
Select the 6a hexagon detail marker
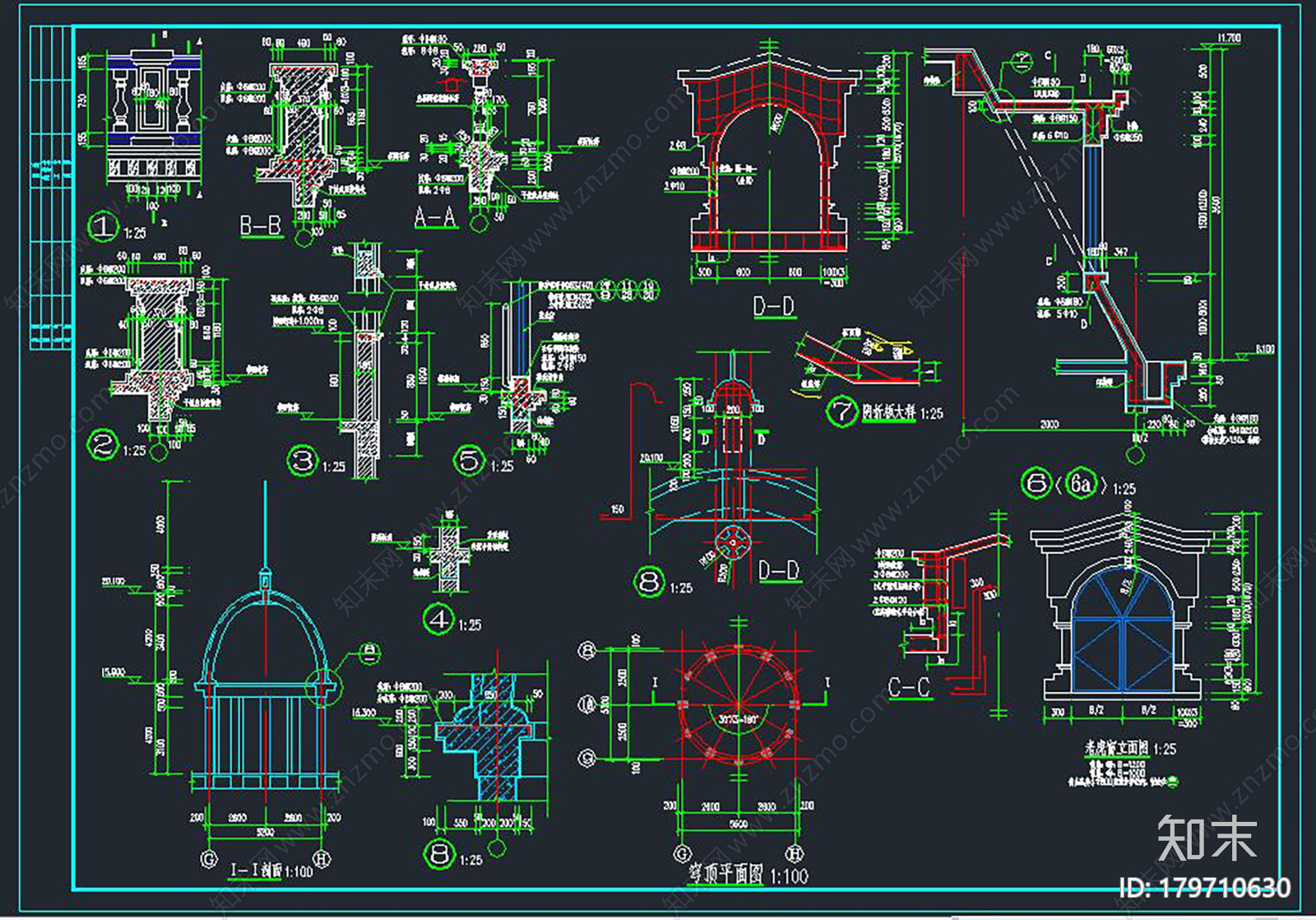click(x=1082, y=484)
